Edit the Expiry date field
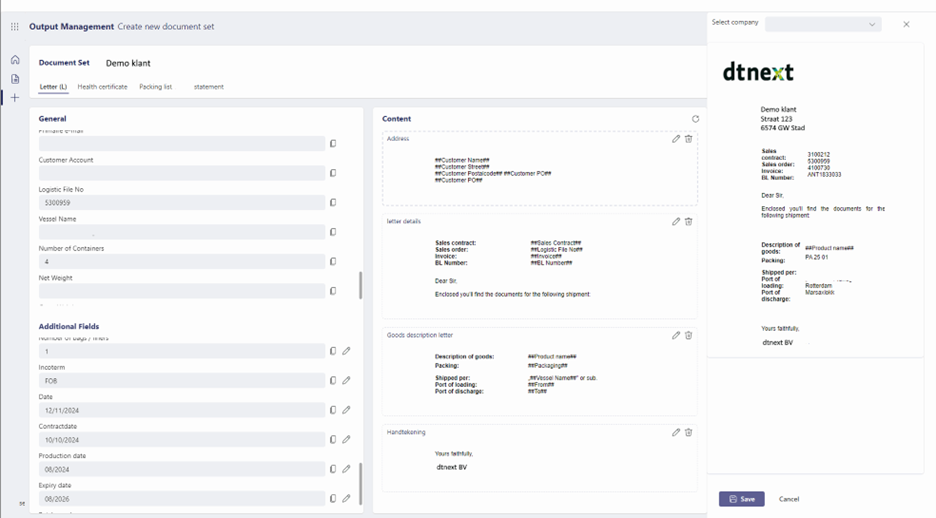This screenshot has height=518, width=936. (x=346, y=498)
